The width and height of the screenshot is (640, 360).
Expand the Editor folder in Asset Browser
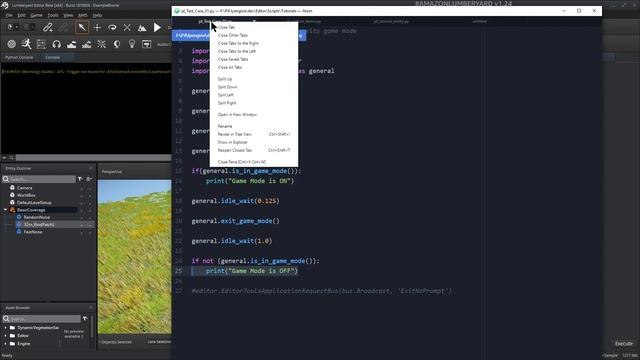coord(5,336)
